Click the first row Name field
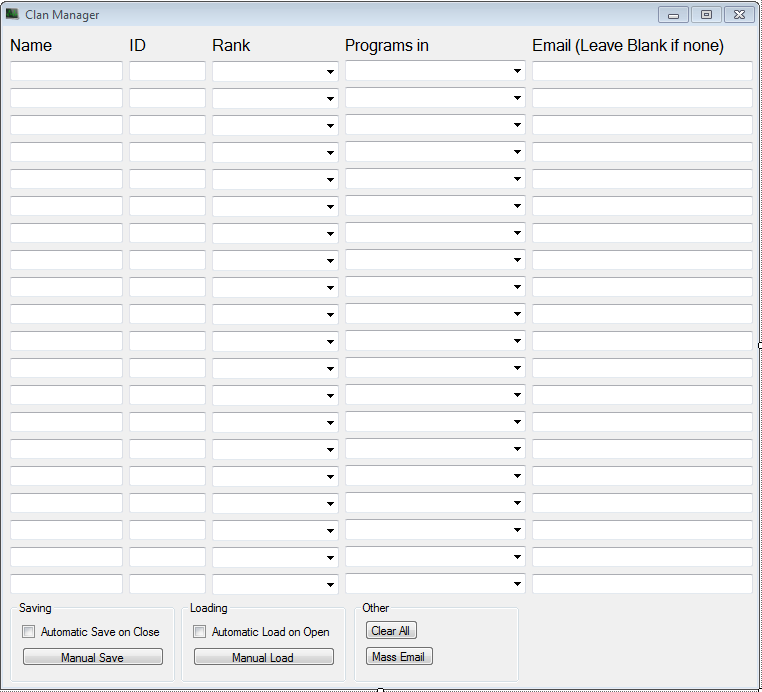The width and height of the screenshot is (762, 692). (66, 72)
